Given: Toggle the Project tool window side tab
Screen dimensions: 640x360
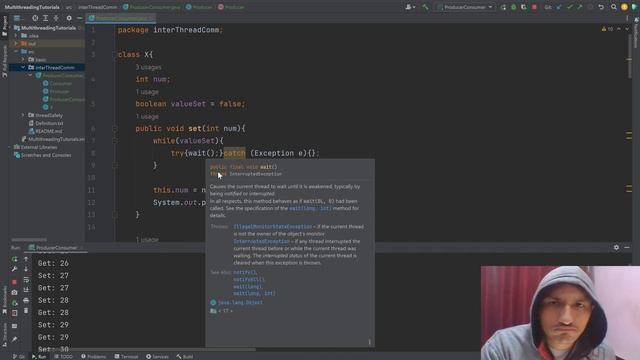Looking at the screenshot, I should pos(4,27).
